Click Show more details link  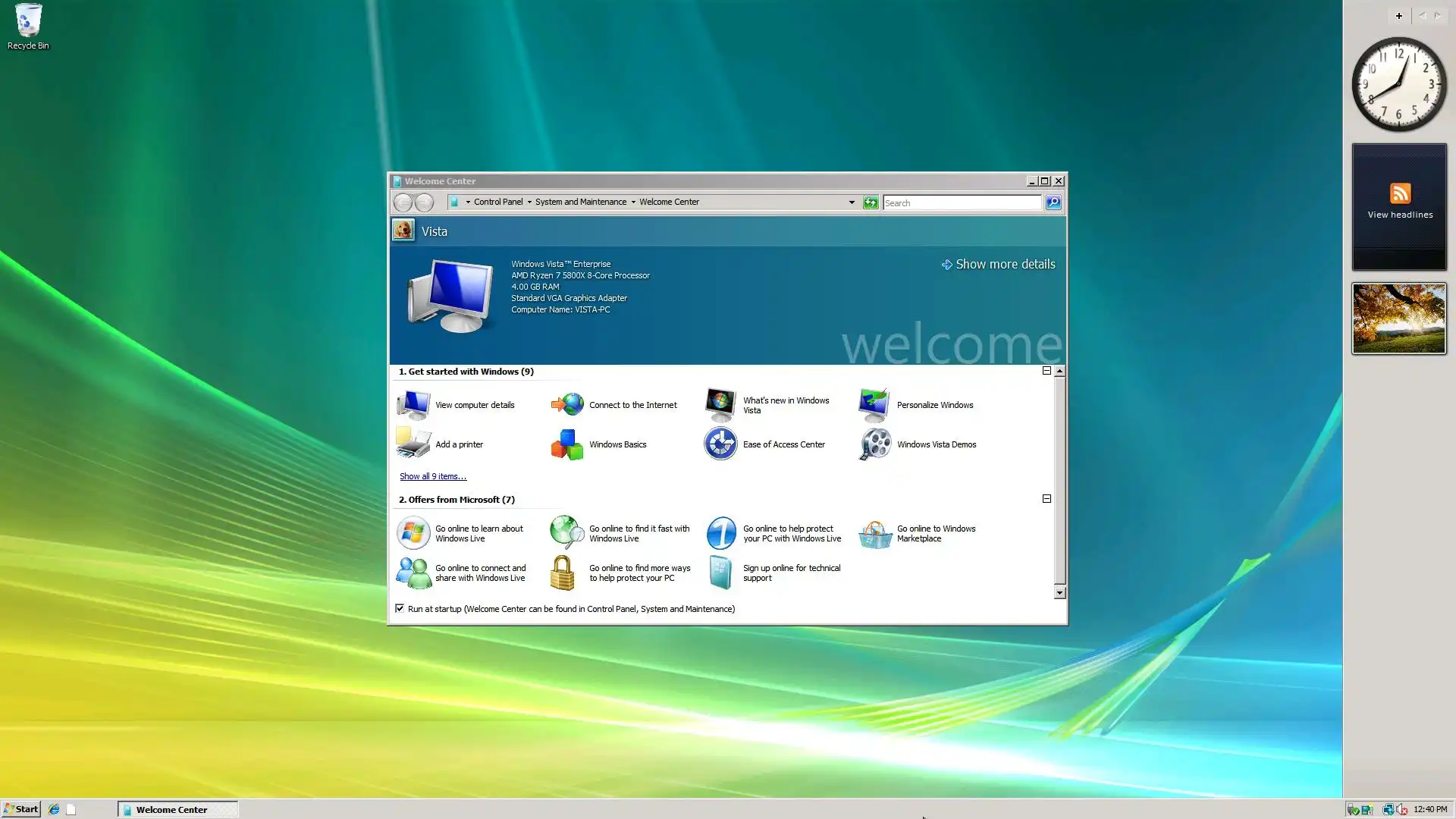(1004, 264)
